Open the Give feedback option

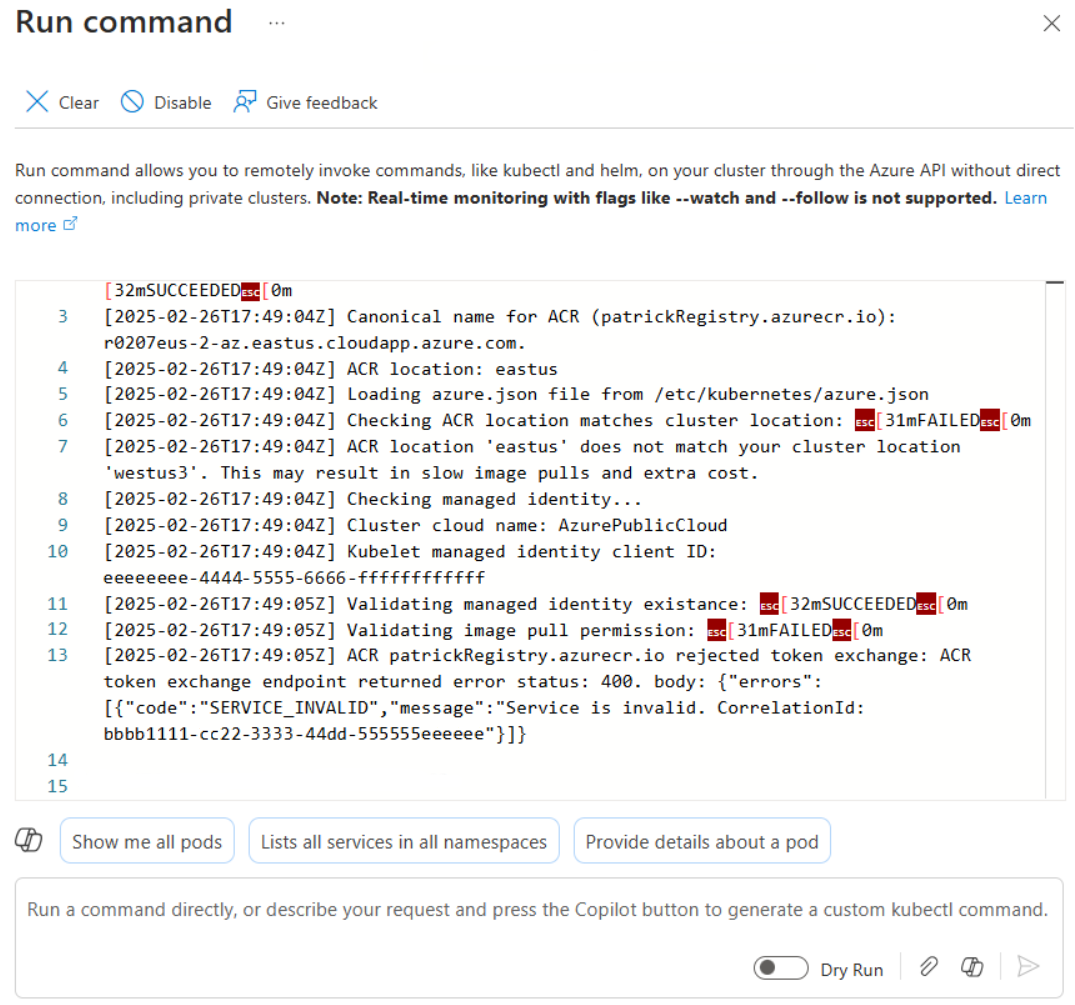click(305, 102)
